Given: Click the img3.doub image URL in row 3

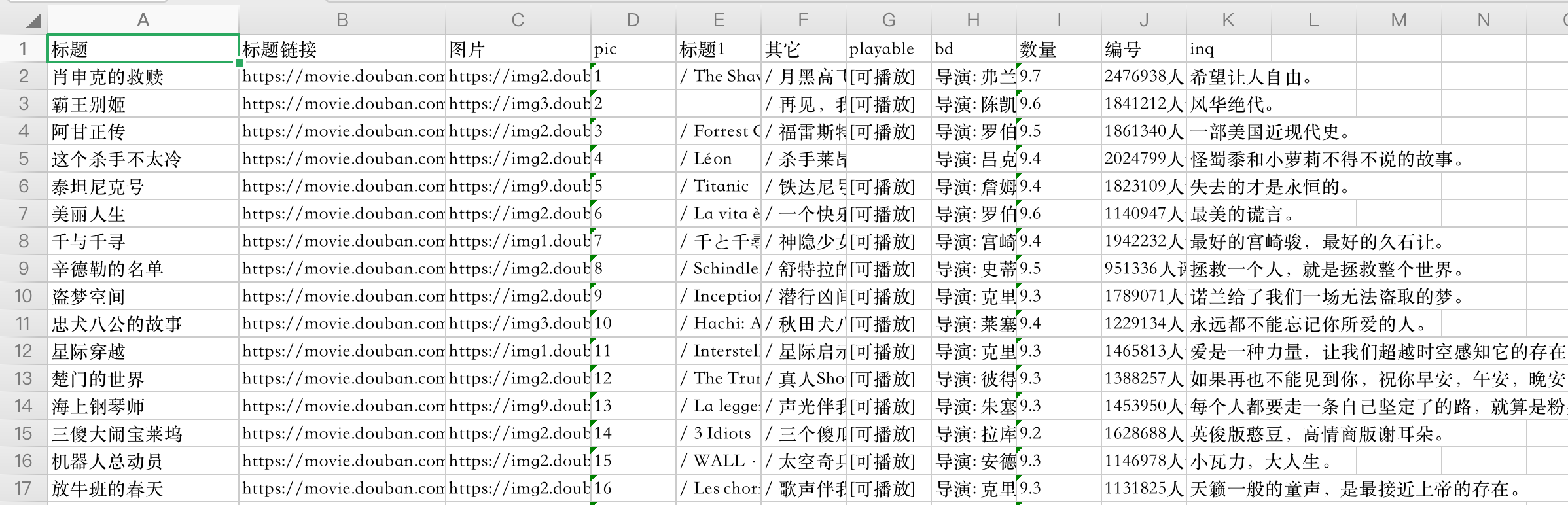Looking at the screenshot, I should coord(518,104).
